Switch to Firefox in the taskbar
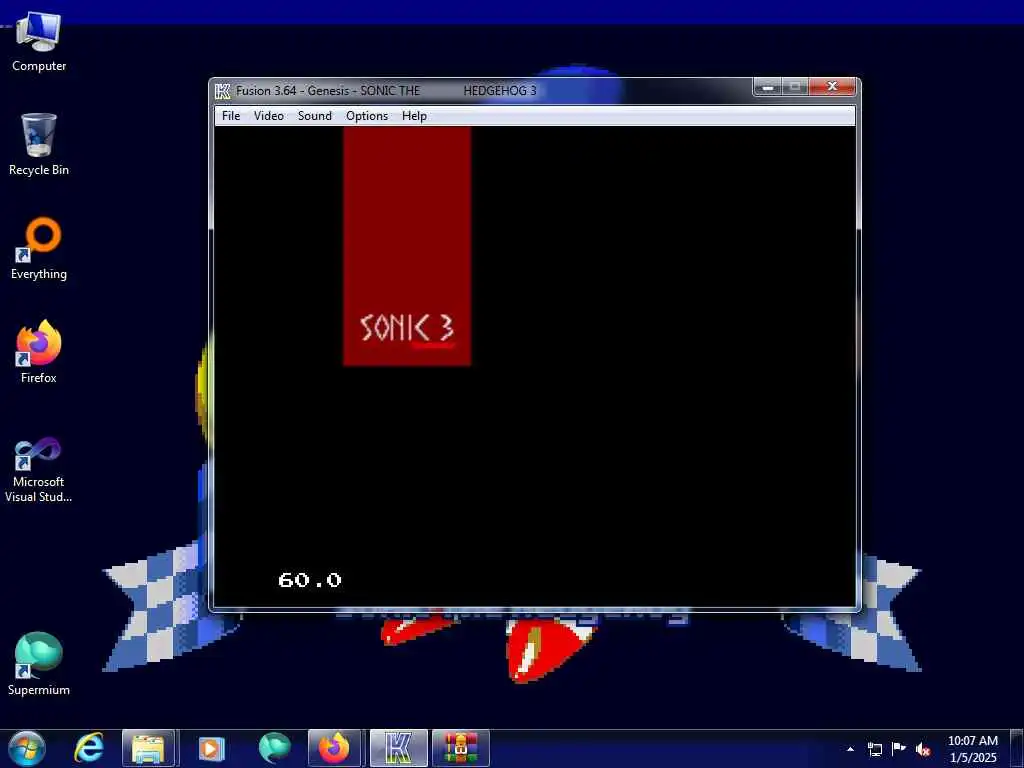Image resolution: width=1024 pixels, height=768 pixels. [334, 748]
